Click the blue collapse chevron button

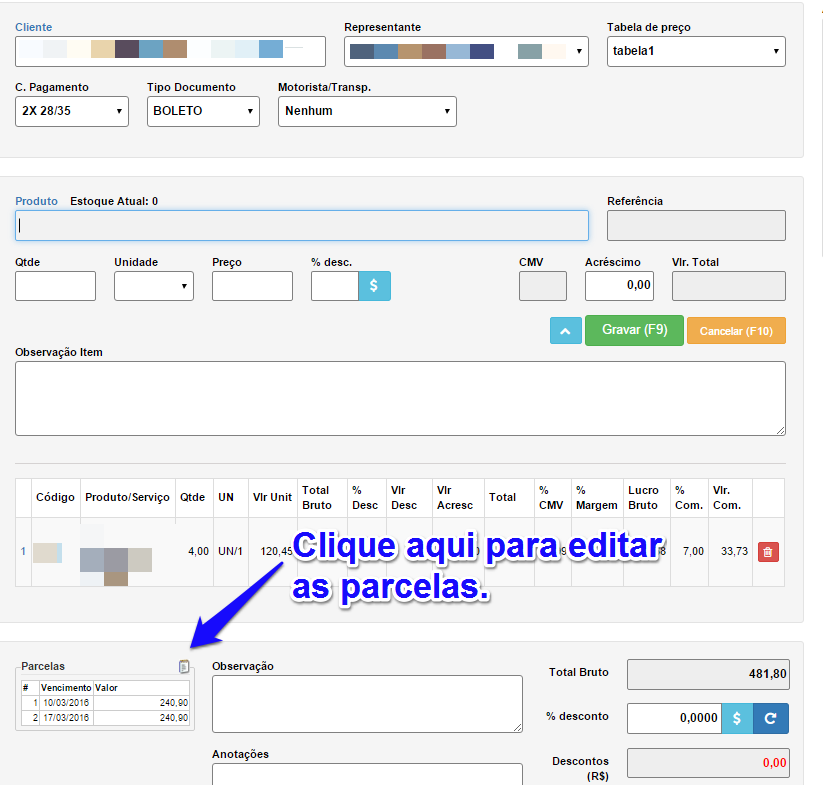[x=565, y=331]
